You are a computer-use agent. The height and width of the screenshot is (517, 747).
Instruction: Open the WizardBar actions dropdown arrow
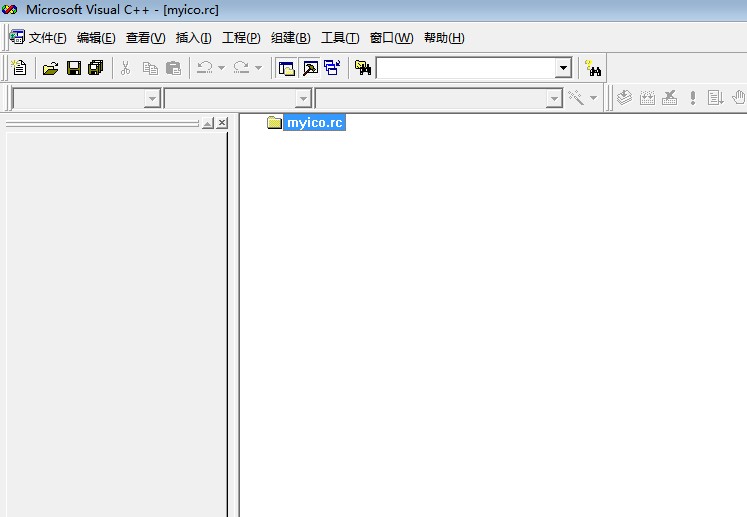(x=594, y=98)
